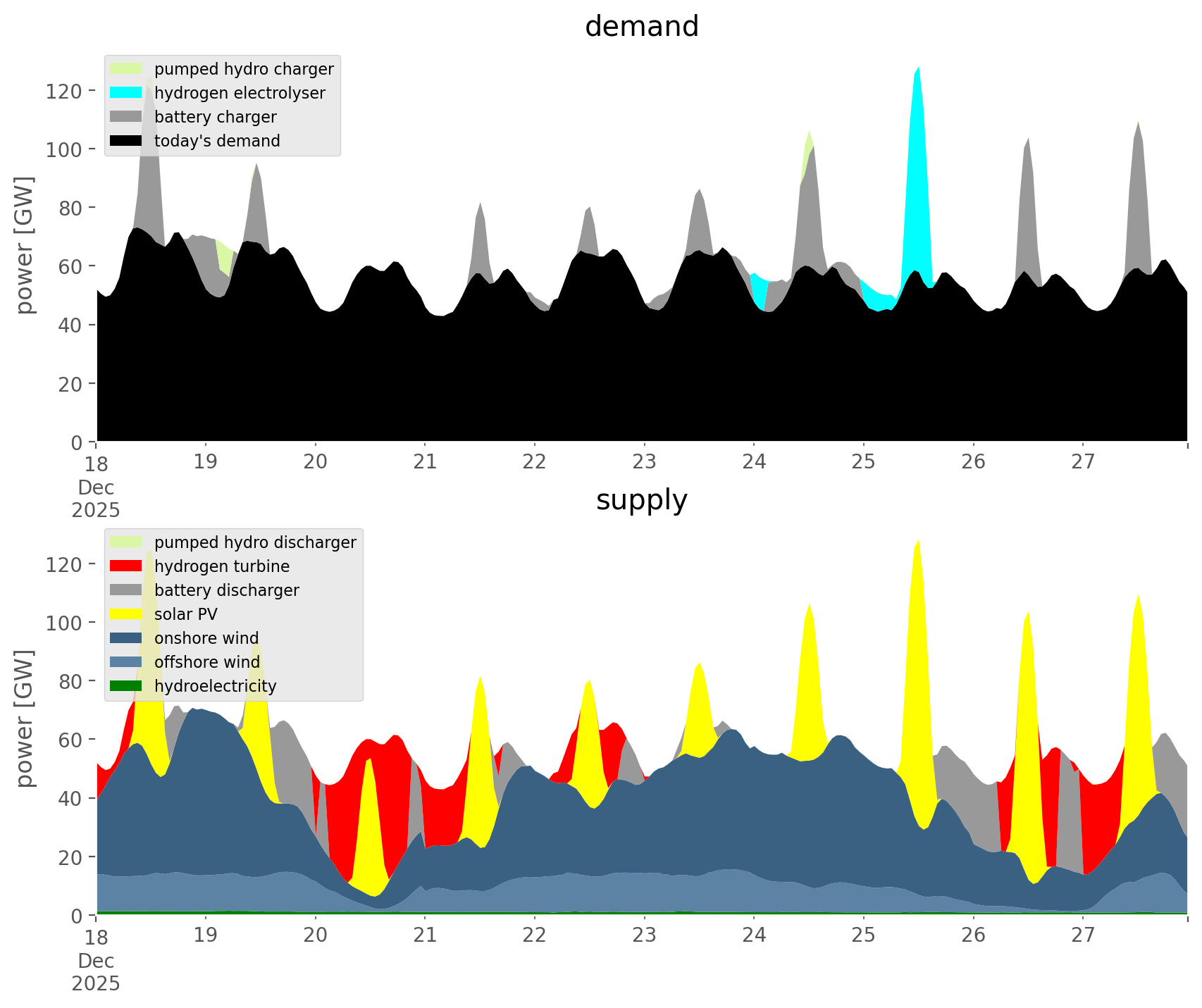The height and width of the screenshot is (1008, 1202).
Task: Click the red hydrogen turbine legend swatch
Action: pyautogui.click(x=126, y=566)
